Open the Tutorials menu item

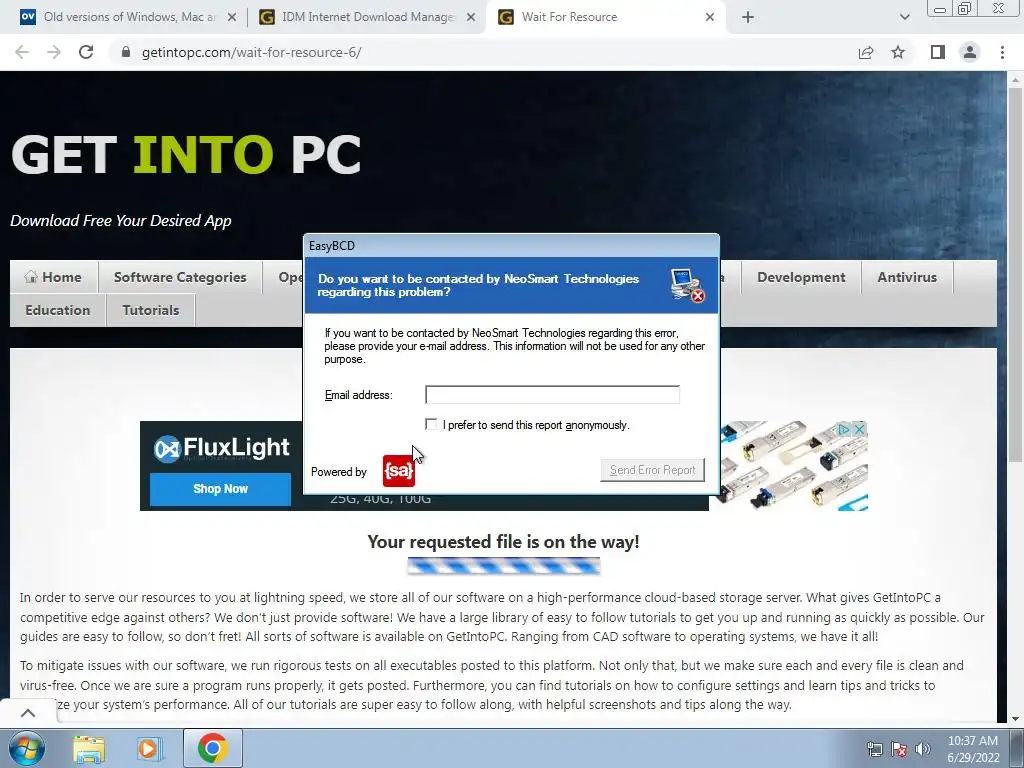coord(151,310)
